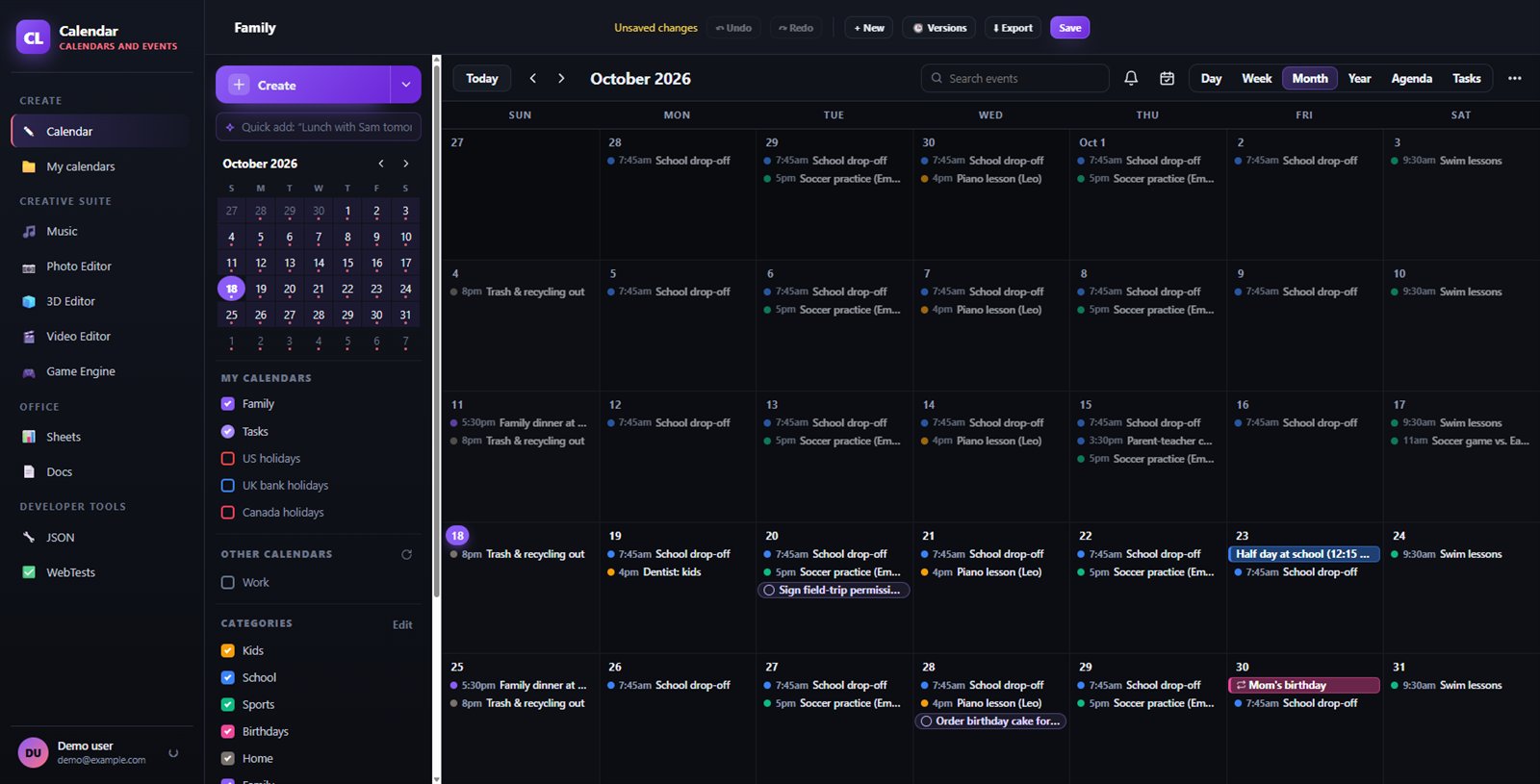Image resolution: width=1540 pixels, height=784 pixels.
Task: Open the Video Editor app
Action: click(x=101, y=337)
